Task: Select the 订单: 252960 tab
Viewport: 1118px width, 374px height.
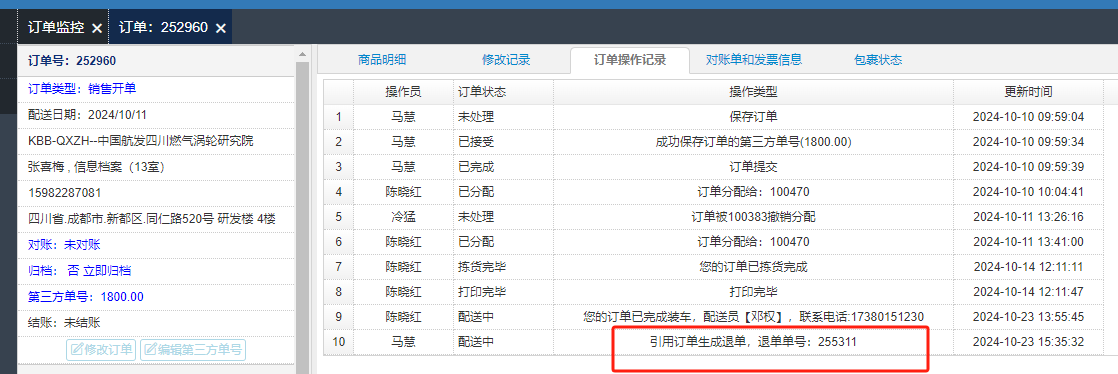Action: [163, 28]
